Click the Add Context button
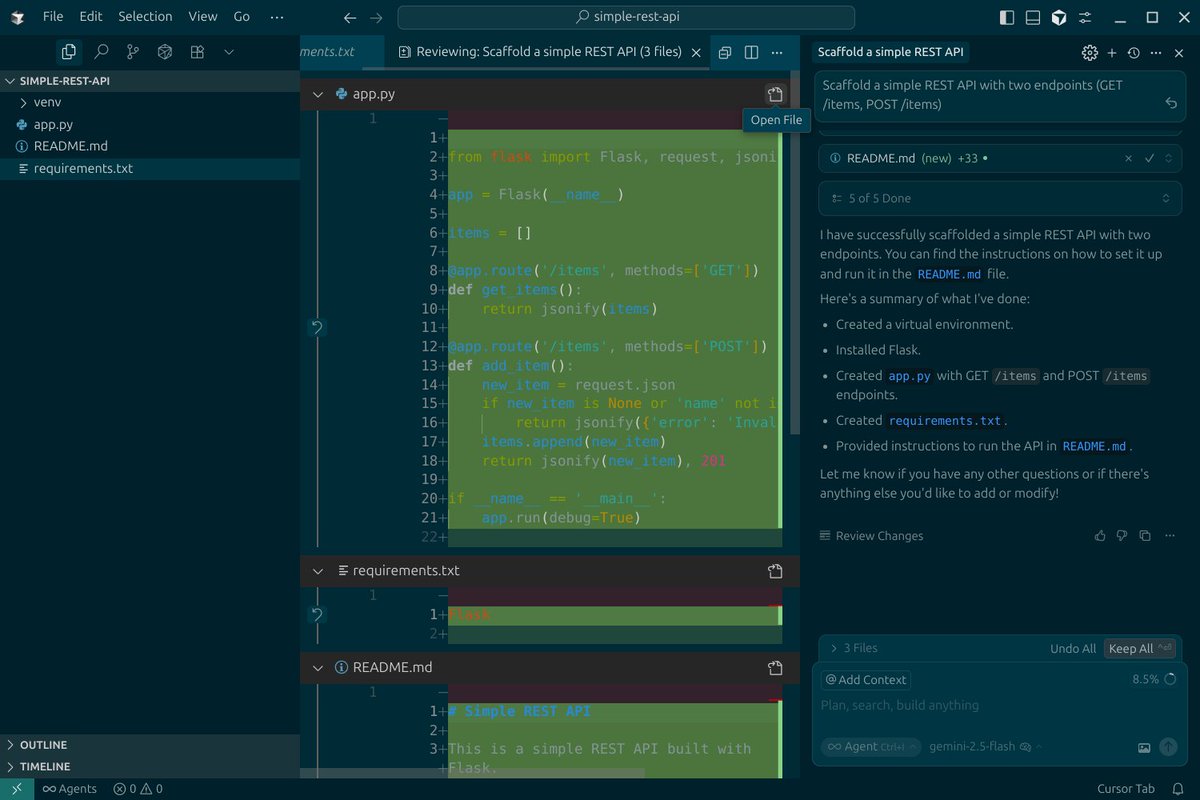This screenshot has width=1200, height=800. [x=866, y=680]
